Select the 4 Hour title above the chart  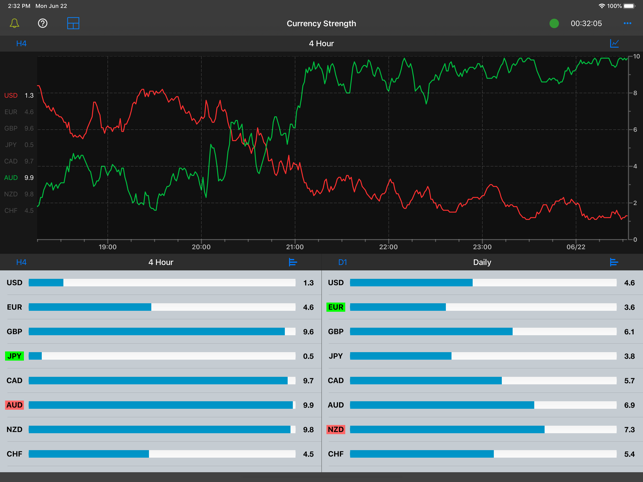coord(321,44)
